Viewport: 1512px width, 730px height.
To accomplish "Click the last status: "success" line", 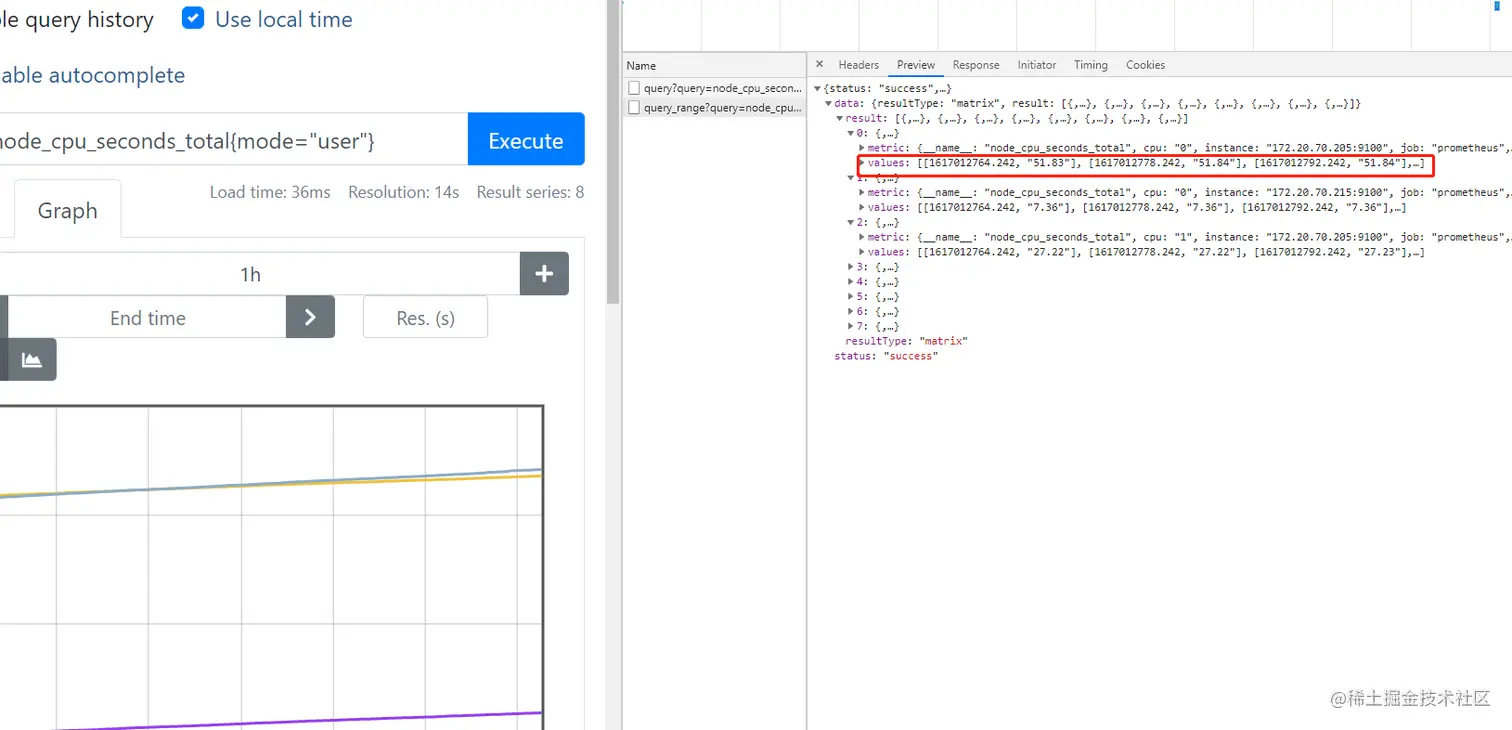I will [886, 356].
